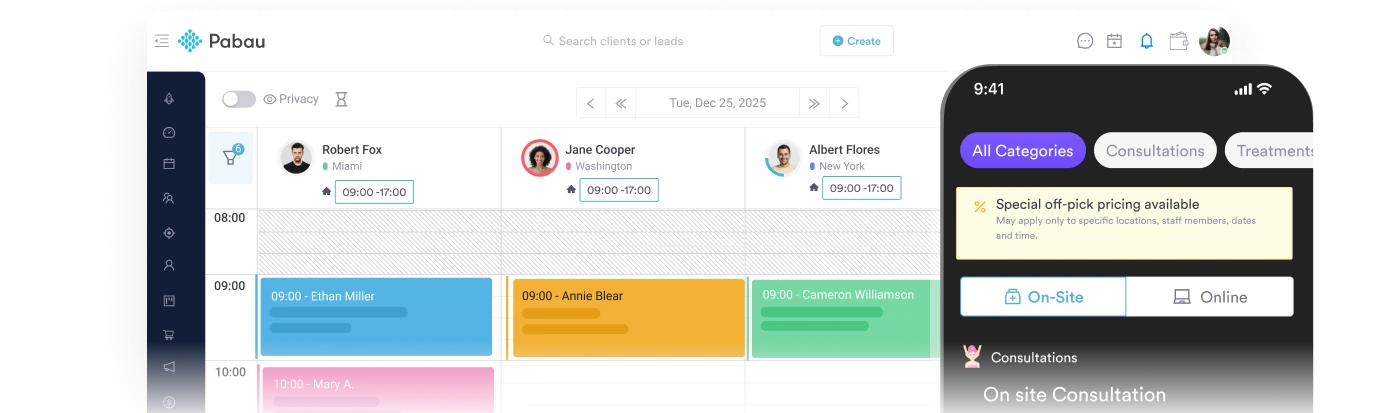Open date picker Tue, Dec 25, 2025

tap(718, 103)
